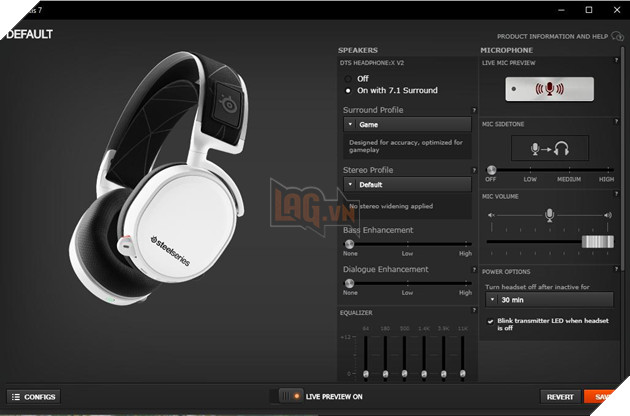Click the help mark next to Surround Profile
Image resolution: width=630 pixels, height=416 pixels.
(x=474, y=110)
